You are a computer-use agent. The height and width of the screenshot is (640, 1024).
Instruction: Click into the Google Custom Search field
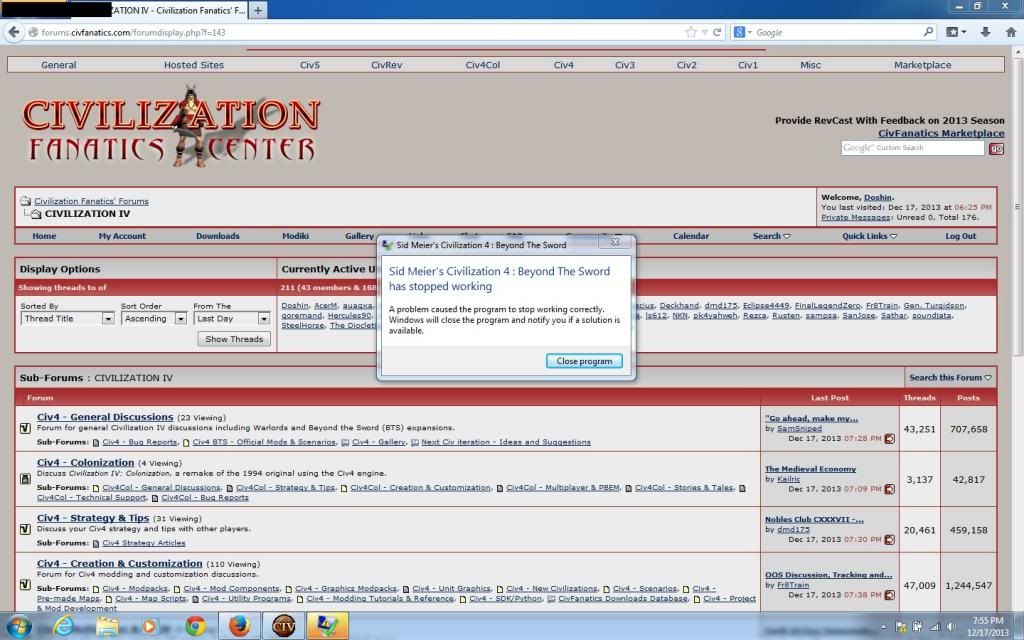pyautogui.click(x=912, y=148)
